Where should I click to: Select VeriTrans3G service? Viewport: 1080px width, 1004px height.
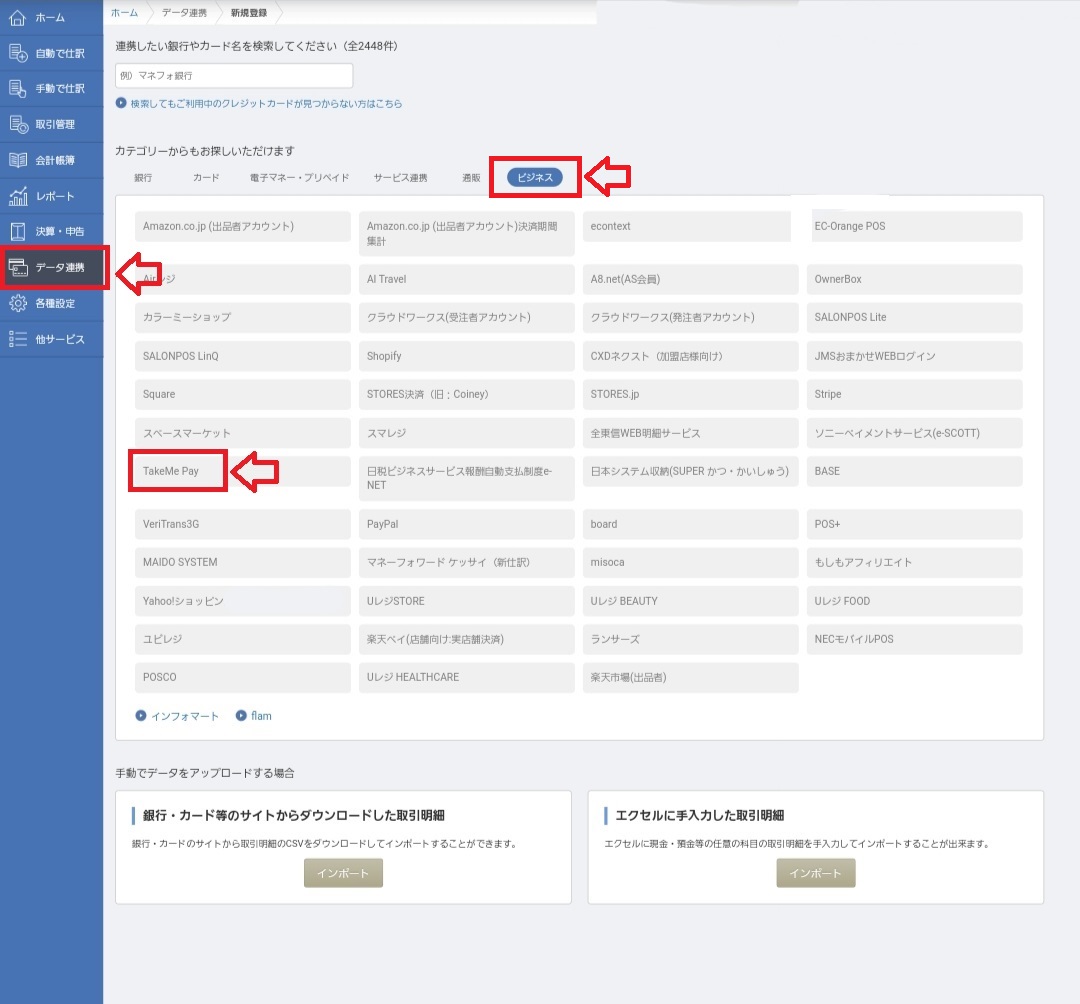coord(242,525)
